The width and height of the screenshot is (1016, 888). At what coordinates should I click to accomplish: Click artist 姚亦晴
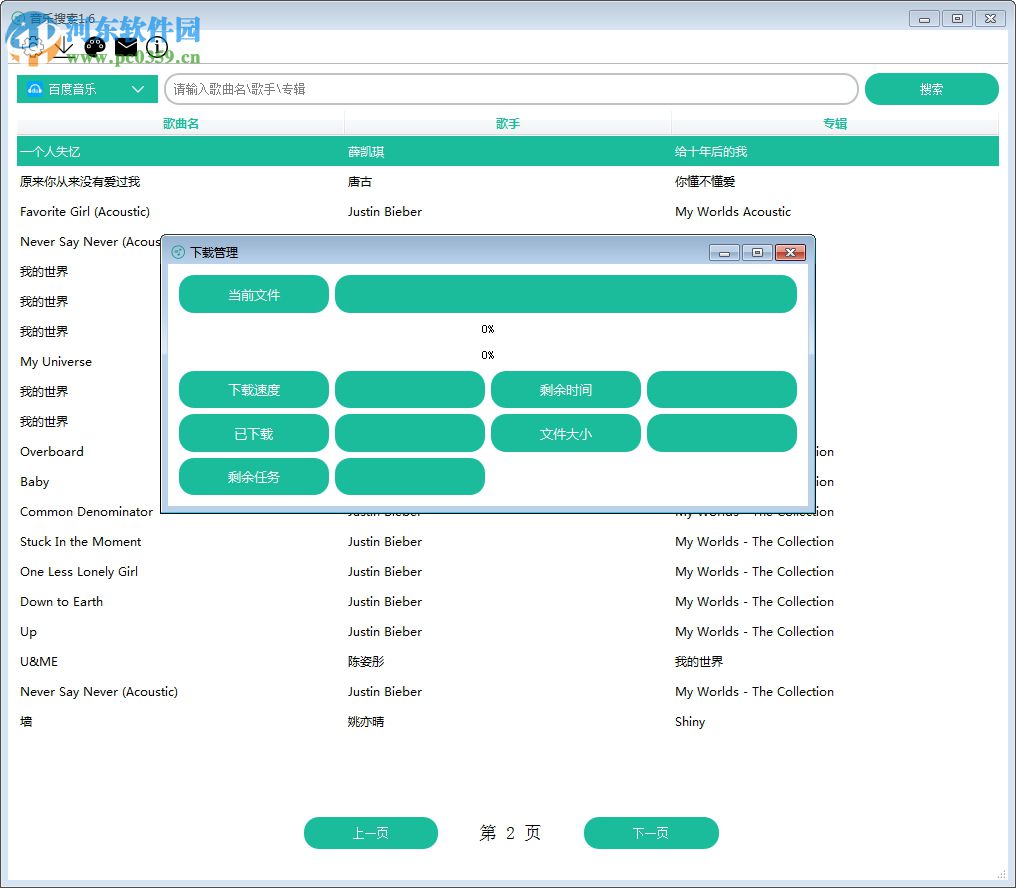pyautogui.click(x=366, y=721)
